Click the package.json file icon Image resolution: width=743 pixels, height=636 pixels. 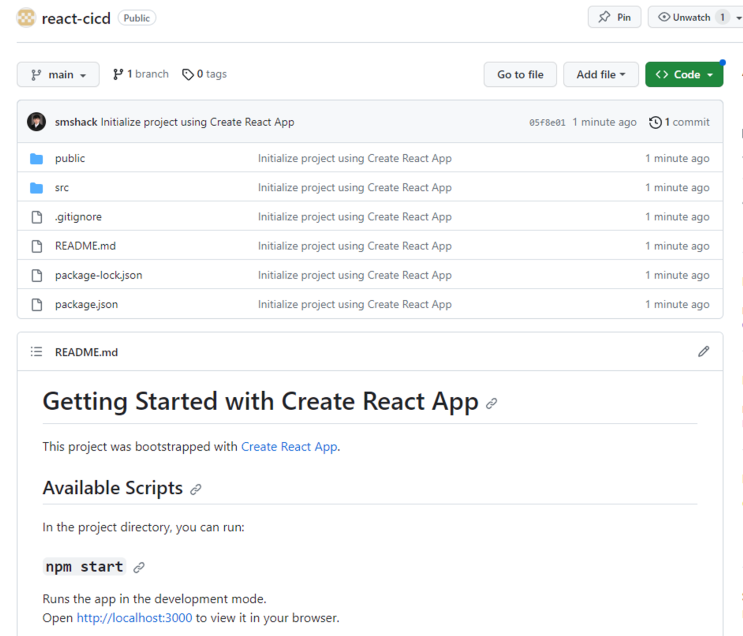(36, 304)
